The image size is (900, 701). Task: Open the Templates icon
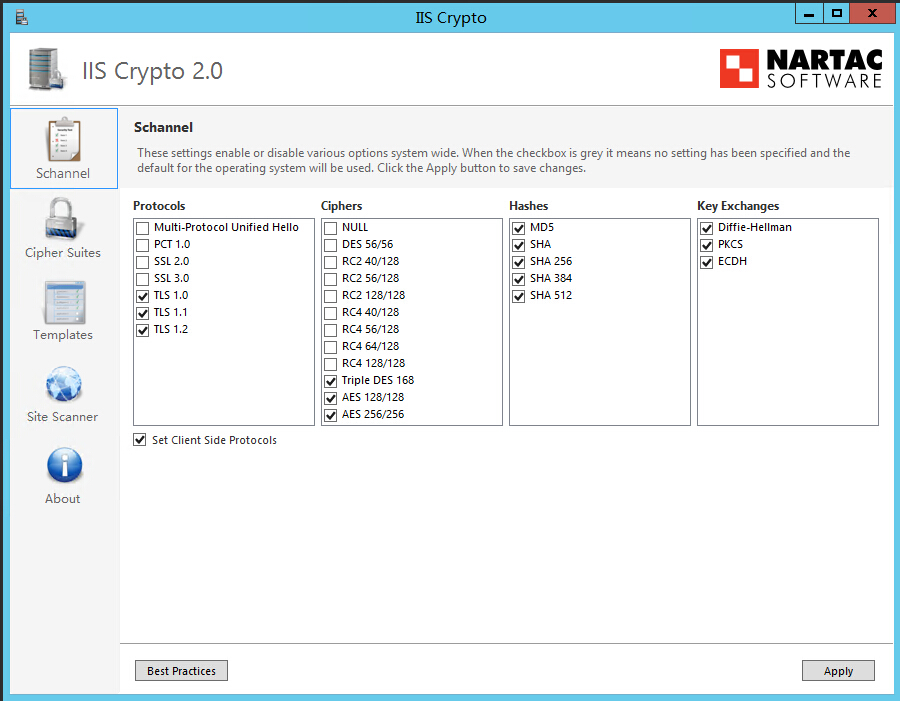64,302
